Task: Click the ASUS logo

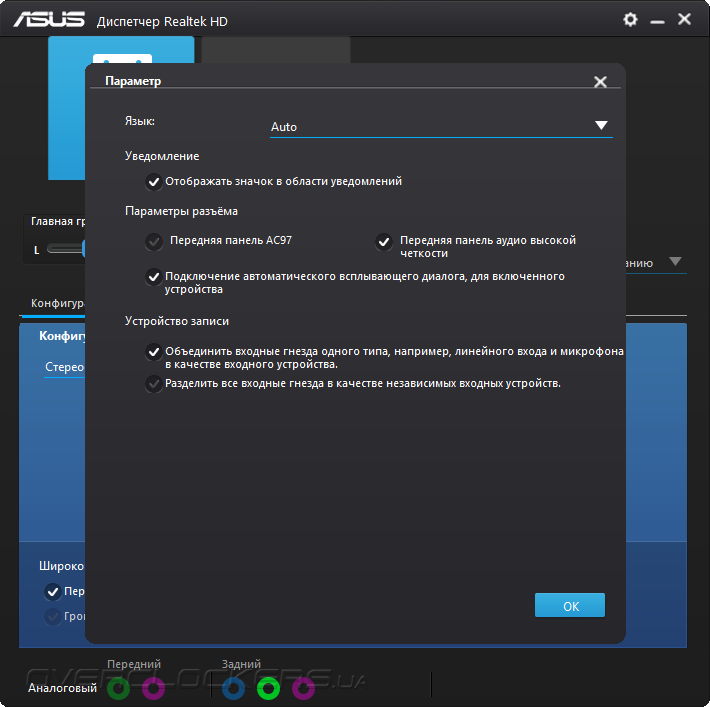Action: click(49, 19)
